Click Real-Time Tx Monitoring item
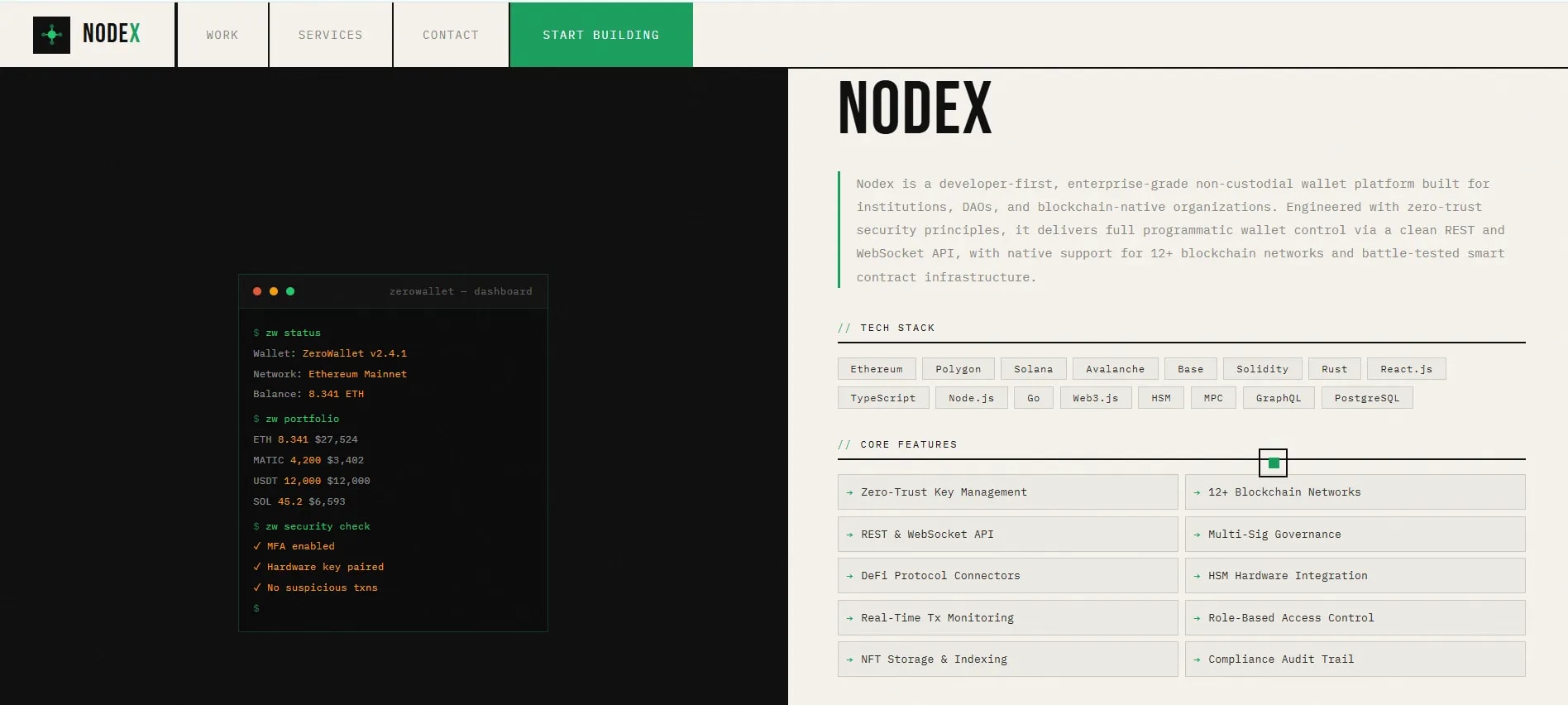 tap(1008, 618)
